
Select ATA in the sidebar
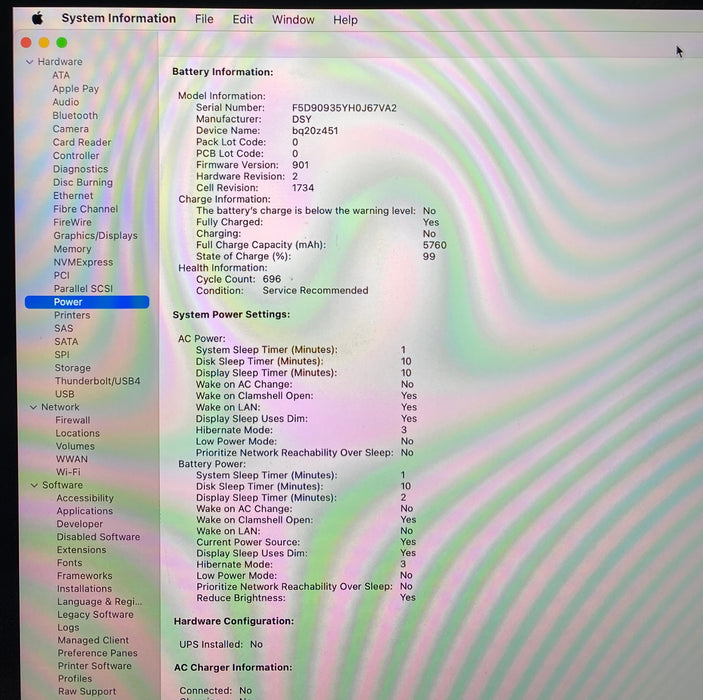point(61,75)
